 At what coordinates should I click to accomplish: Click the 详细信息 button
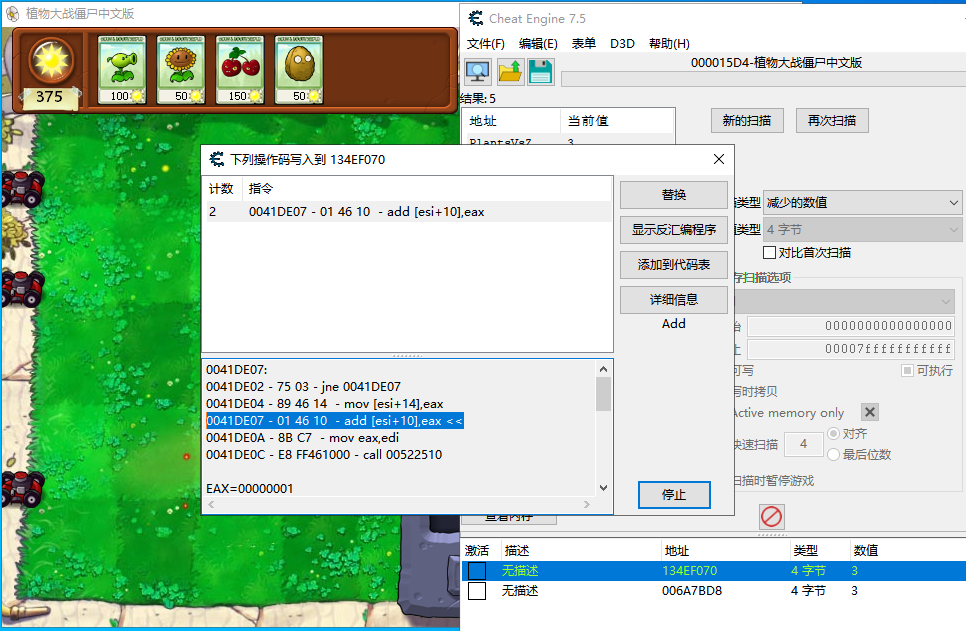point(673,300)
